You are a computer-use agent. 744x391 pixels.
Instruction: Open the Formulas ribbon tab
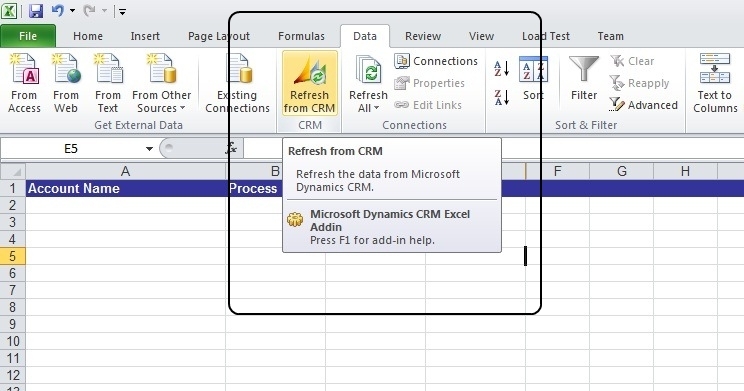coord(301,36)
